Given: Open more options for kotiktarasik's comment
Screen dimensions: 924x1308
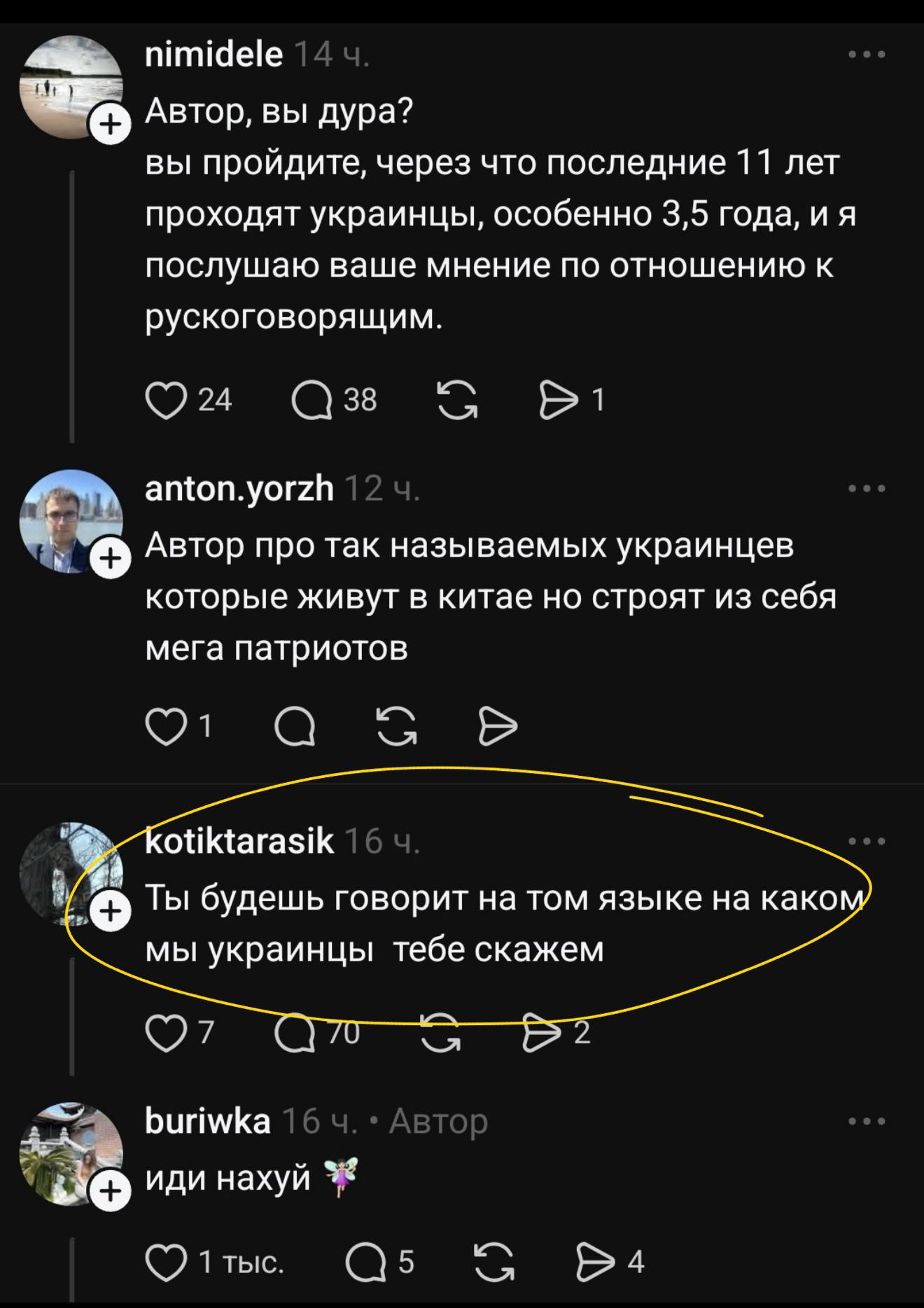Looking at the screenshot, I should tap(867, 841).
